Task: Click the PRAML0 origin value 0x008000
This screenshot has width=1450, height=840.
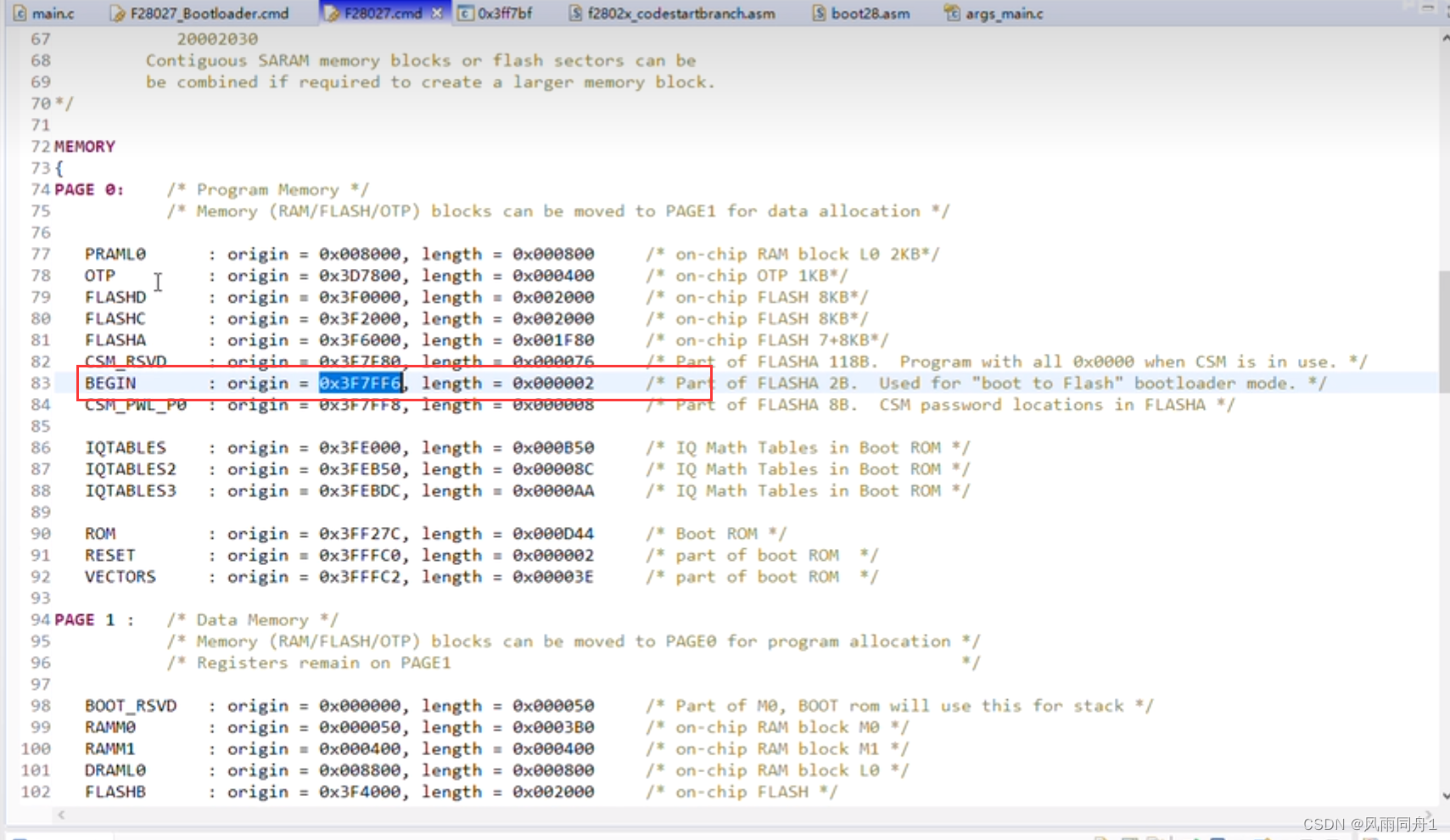Action: (360, 254)
